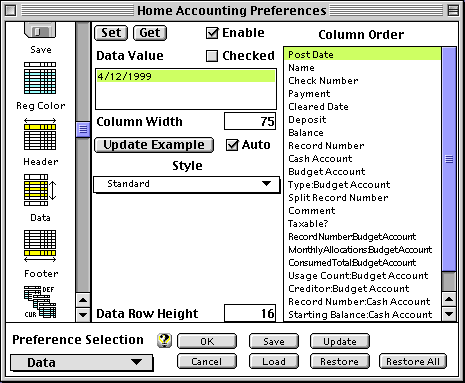This screenshot has height=383, width=465.
Task: Select the Save disk icon in sidebar
Action: (x=40, y=31)
